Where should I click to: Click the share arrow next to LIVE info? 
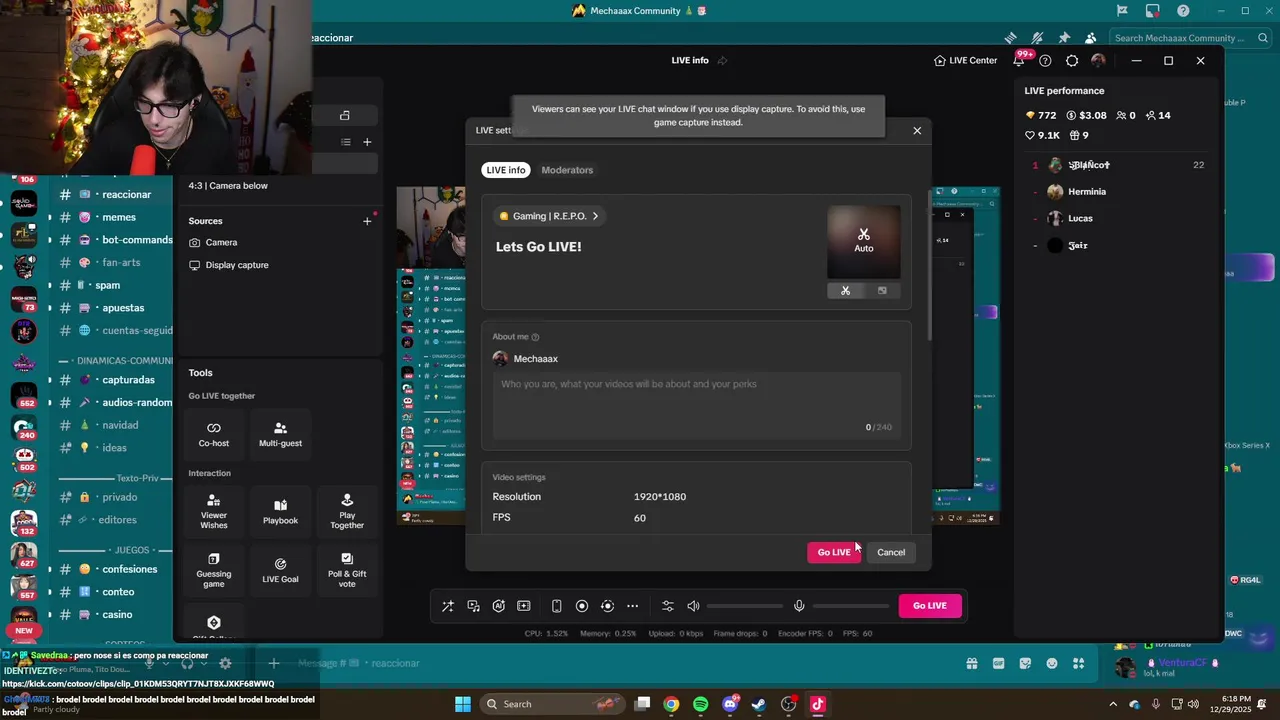pyautogui.click(x=722, y=60)
